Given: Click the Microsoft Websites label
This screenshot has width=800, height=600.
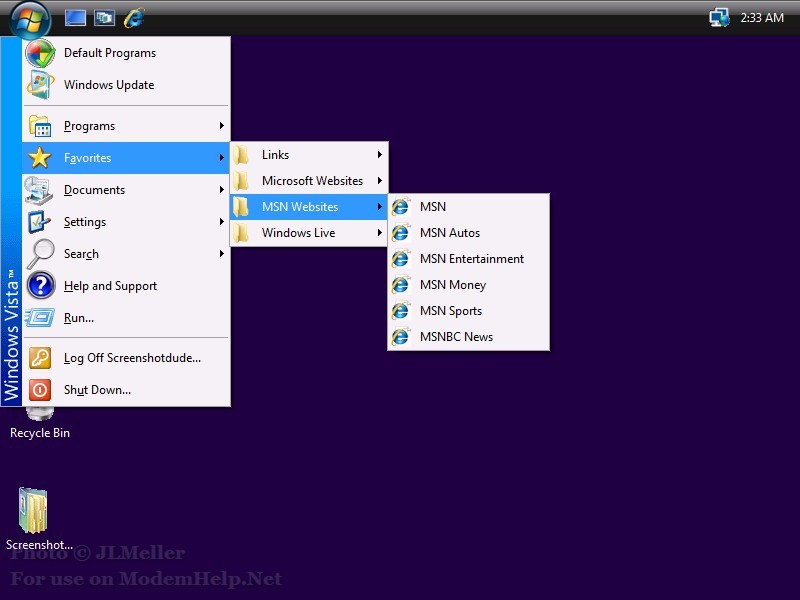Looking at the screenshot, I should 312,181.
